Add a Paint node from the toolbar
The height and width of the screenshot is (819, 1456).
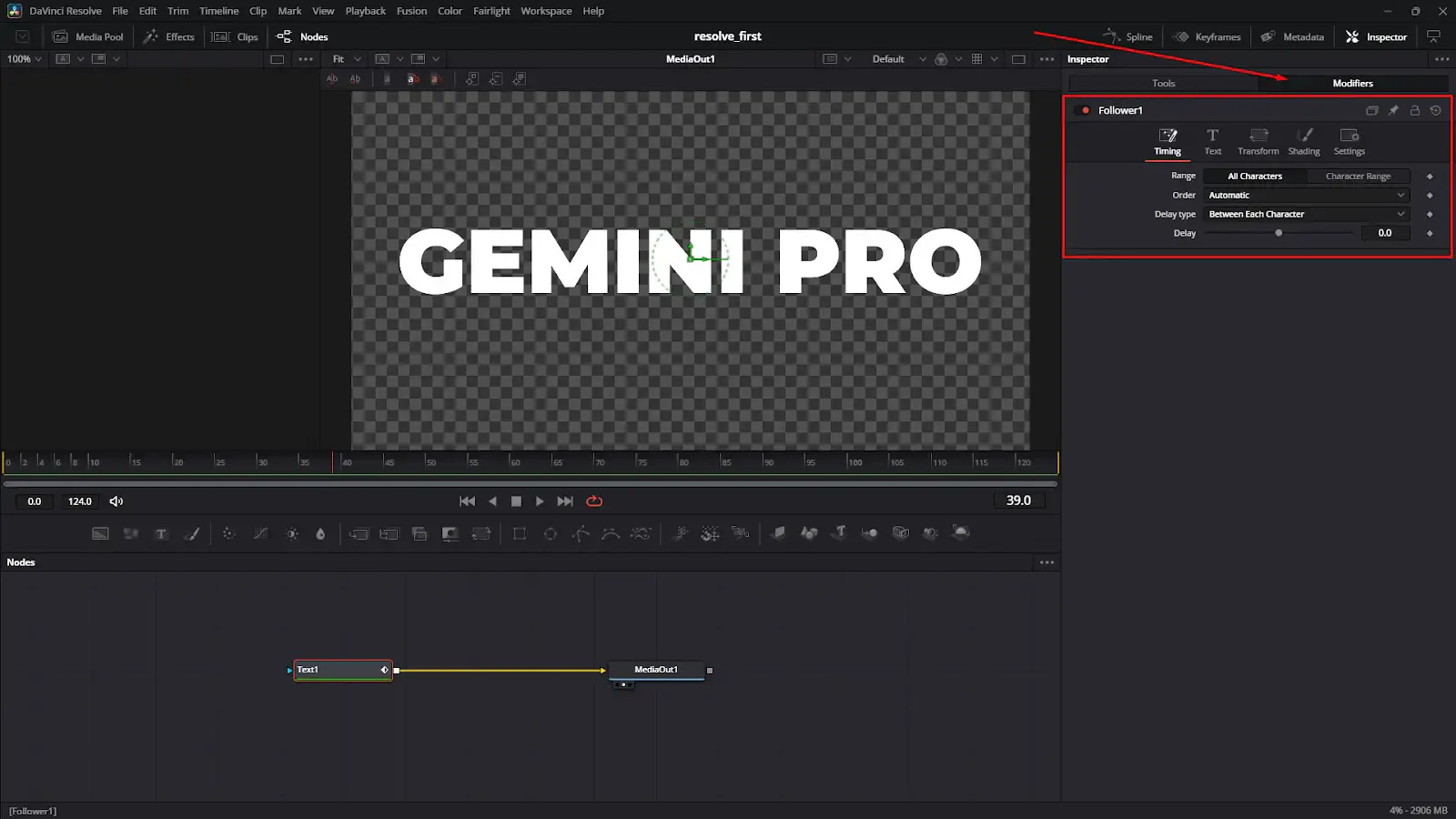(192, 534)
